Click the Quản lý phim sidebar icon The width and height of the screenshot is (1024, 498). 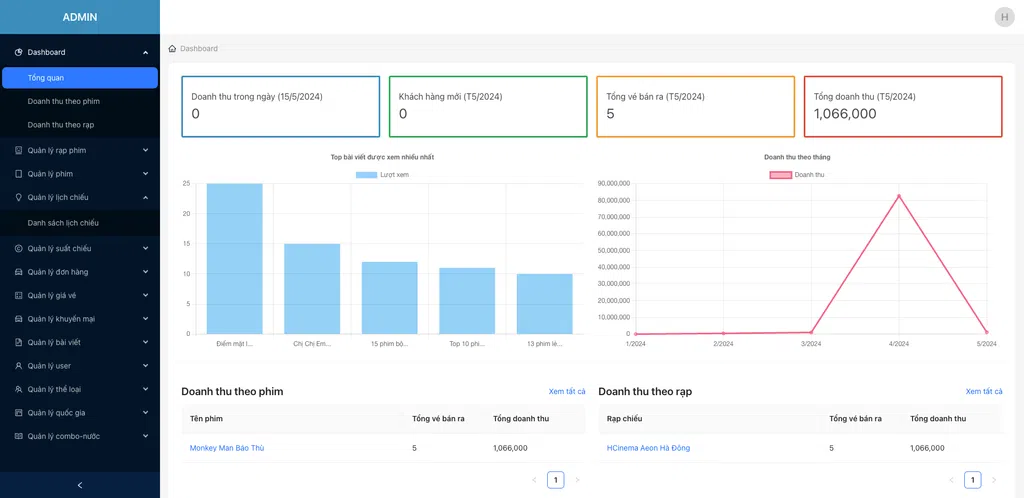tap(18, 174)
